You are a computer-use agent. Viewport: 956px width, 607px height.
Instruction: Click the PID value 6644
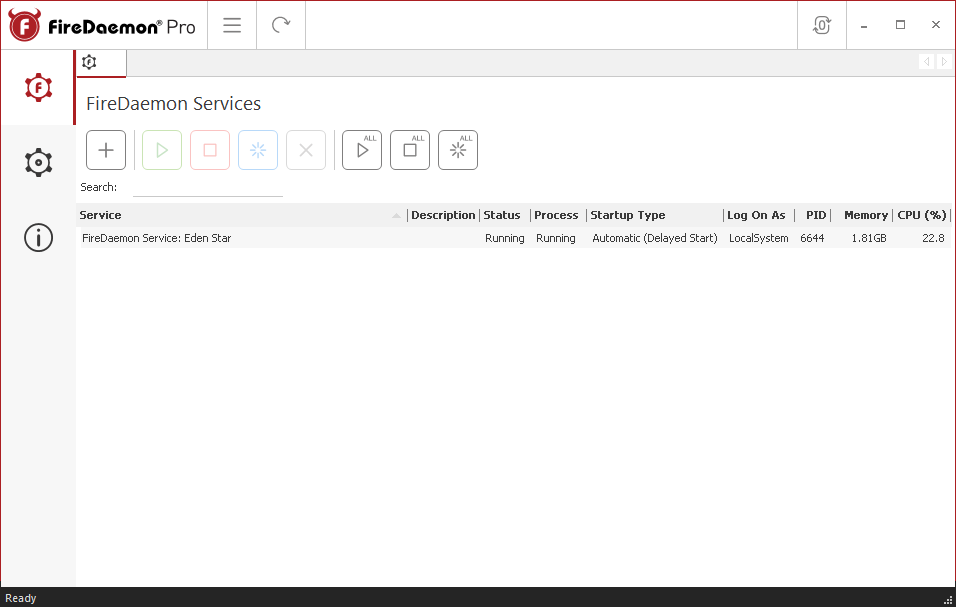pyautogui.click(x=812, y=238)
